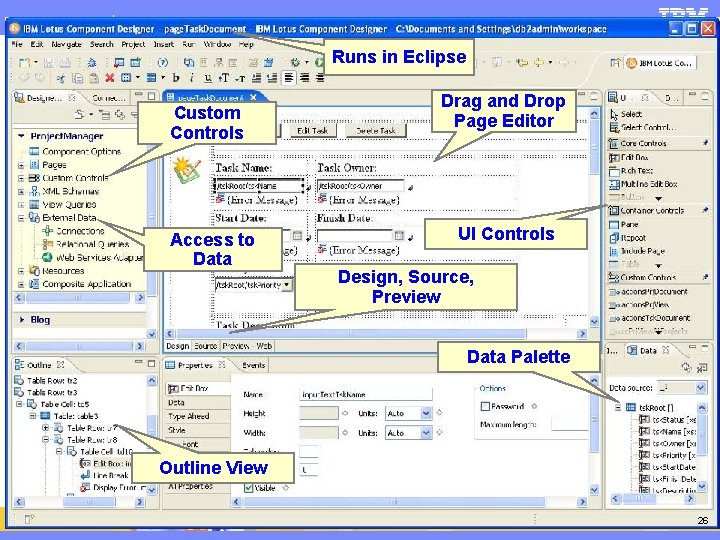Toggle pin on Container Controls drawer
The width and height of the screenshot is (720, 540).
pyautogui.click(x=705, y=210)
